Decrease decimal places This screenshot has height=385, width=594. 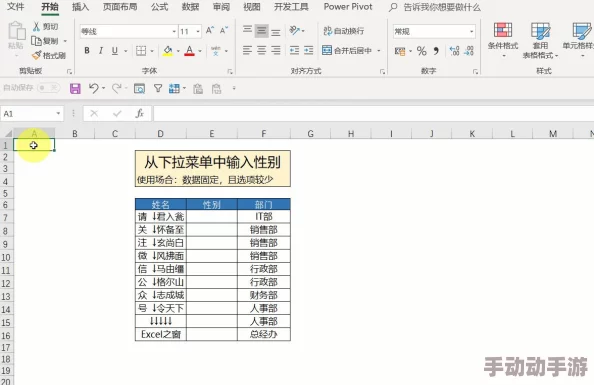469,51
